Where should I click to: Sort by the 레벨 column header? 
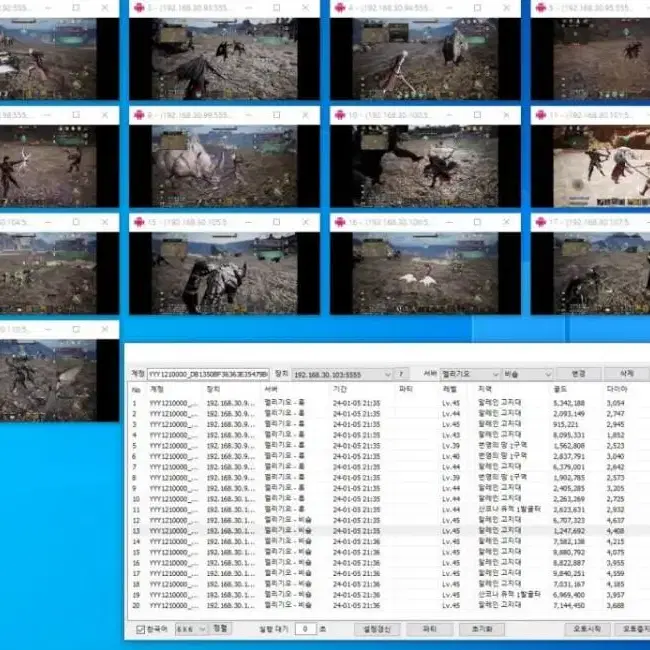pyautogui.click(x=449, y=389)
